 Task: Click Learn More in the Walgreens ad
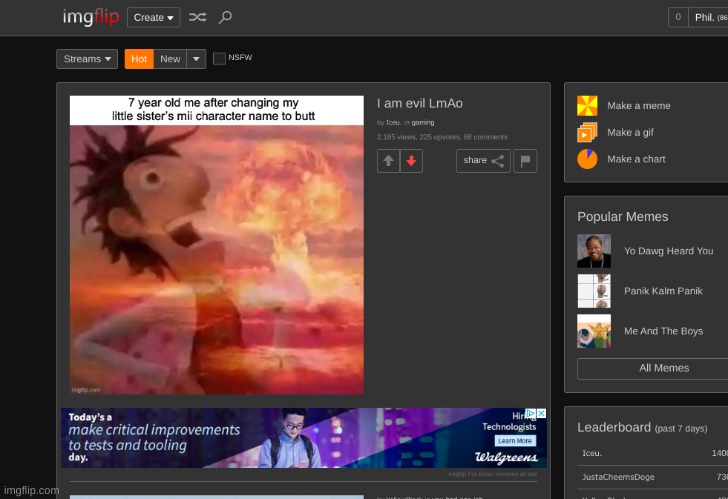[515, 441]
